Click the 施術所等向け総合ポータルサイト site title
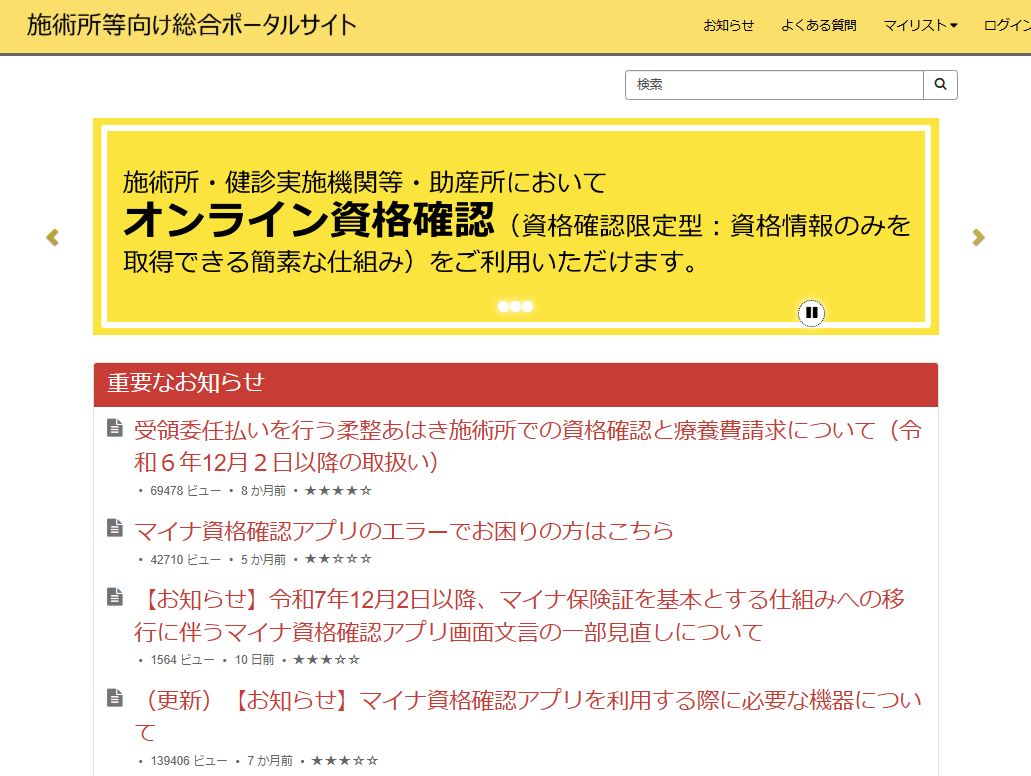 point(191,26)
